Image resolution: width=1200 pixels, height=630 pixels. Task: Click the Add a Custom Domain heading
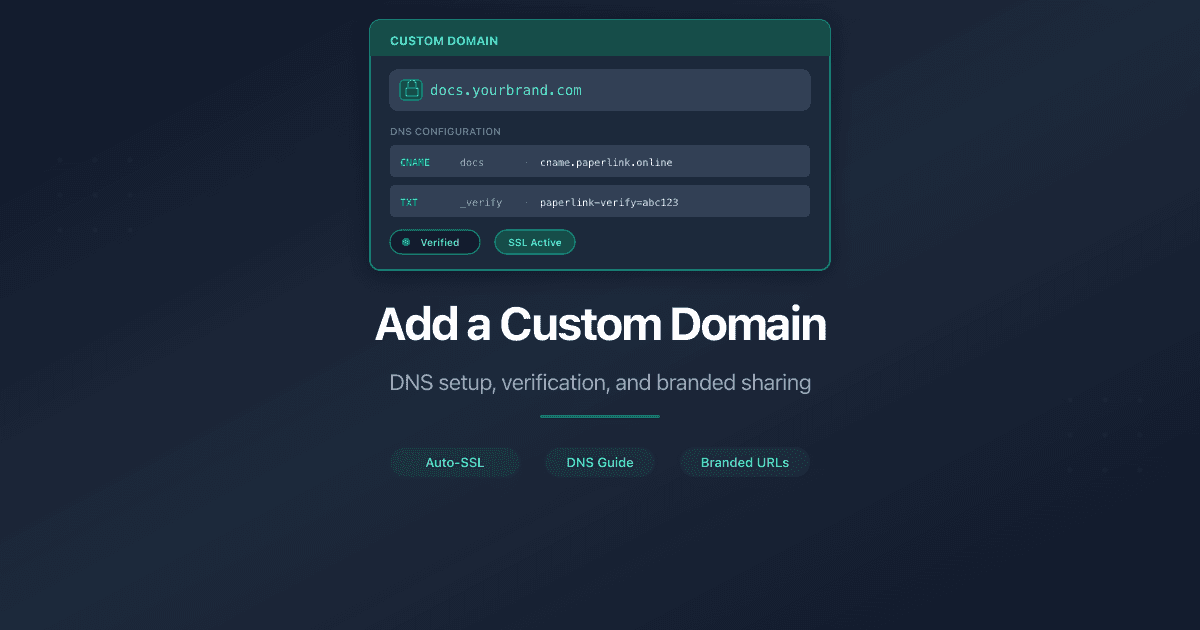[x=600, y=325]
